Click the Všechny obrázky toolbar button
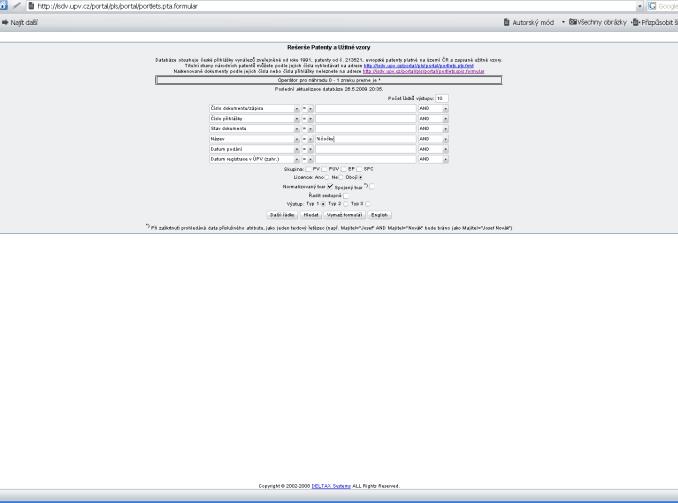This screenshot has width=678, height=503. tap(598, 22)
